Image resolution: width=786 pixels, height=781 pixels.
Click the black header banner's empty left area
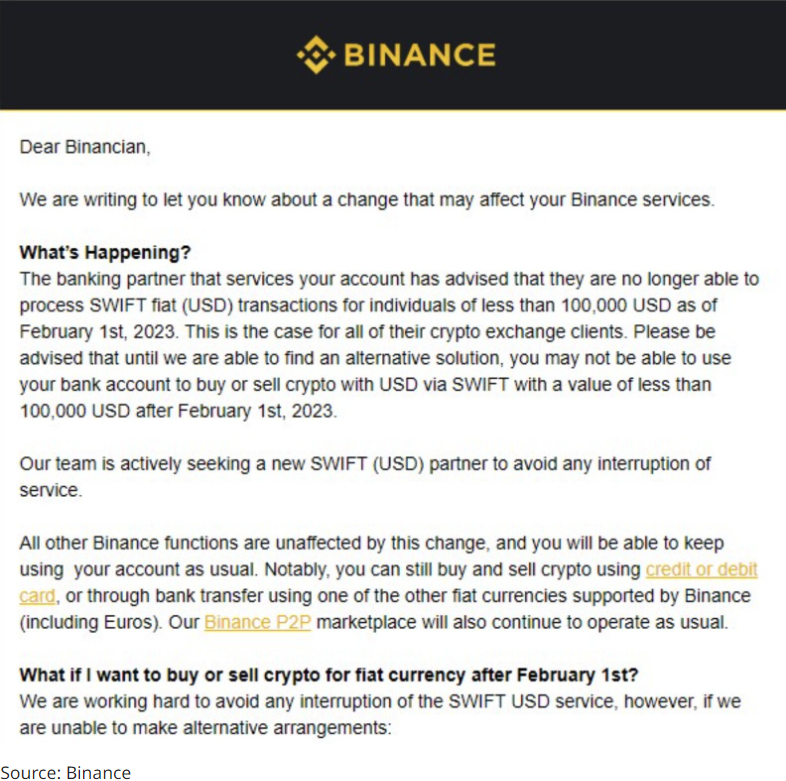pyautogui.click(x=125, y=55)
